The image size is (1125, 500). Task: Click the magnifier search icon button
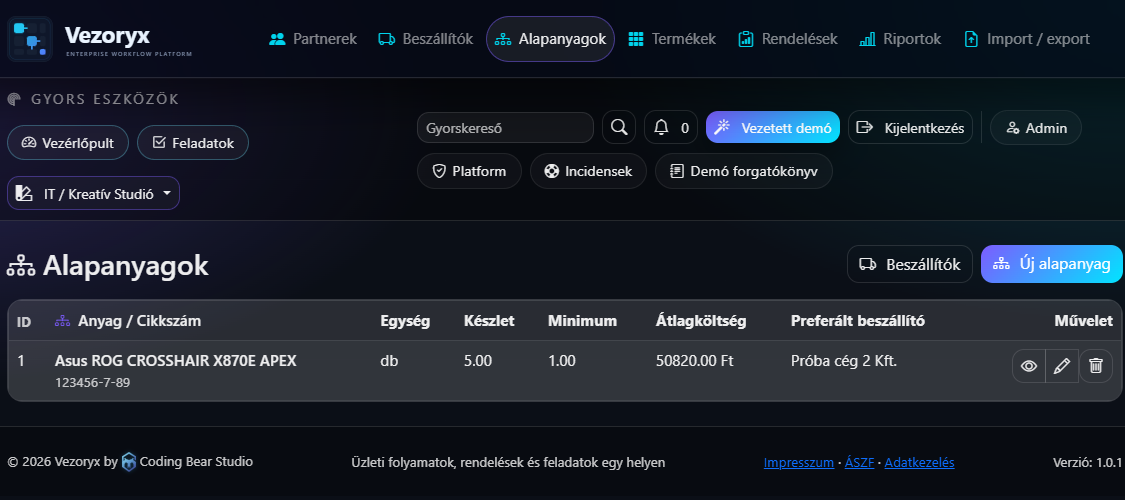[x=618, y=127]
